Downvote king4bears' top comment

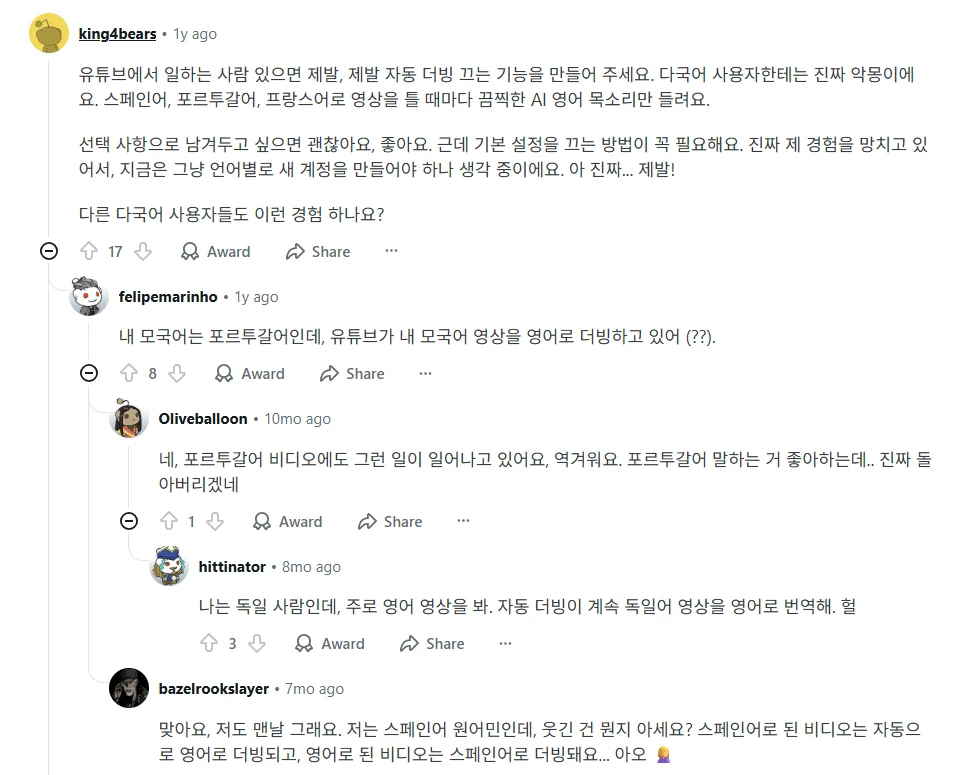pyautogui.click(x=143, y=252)
